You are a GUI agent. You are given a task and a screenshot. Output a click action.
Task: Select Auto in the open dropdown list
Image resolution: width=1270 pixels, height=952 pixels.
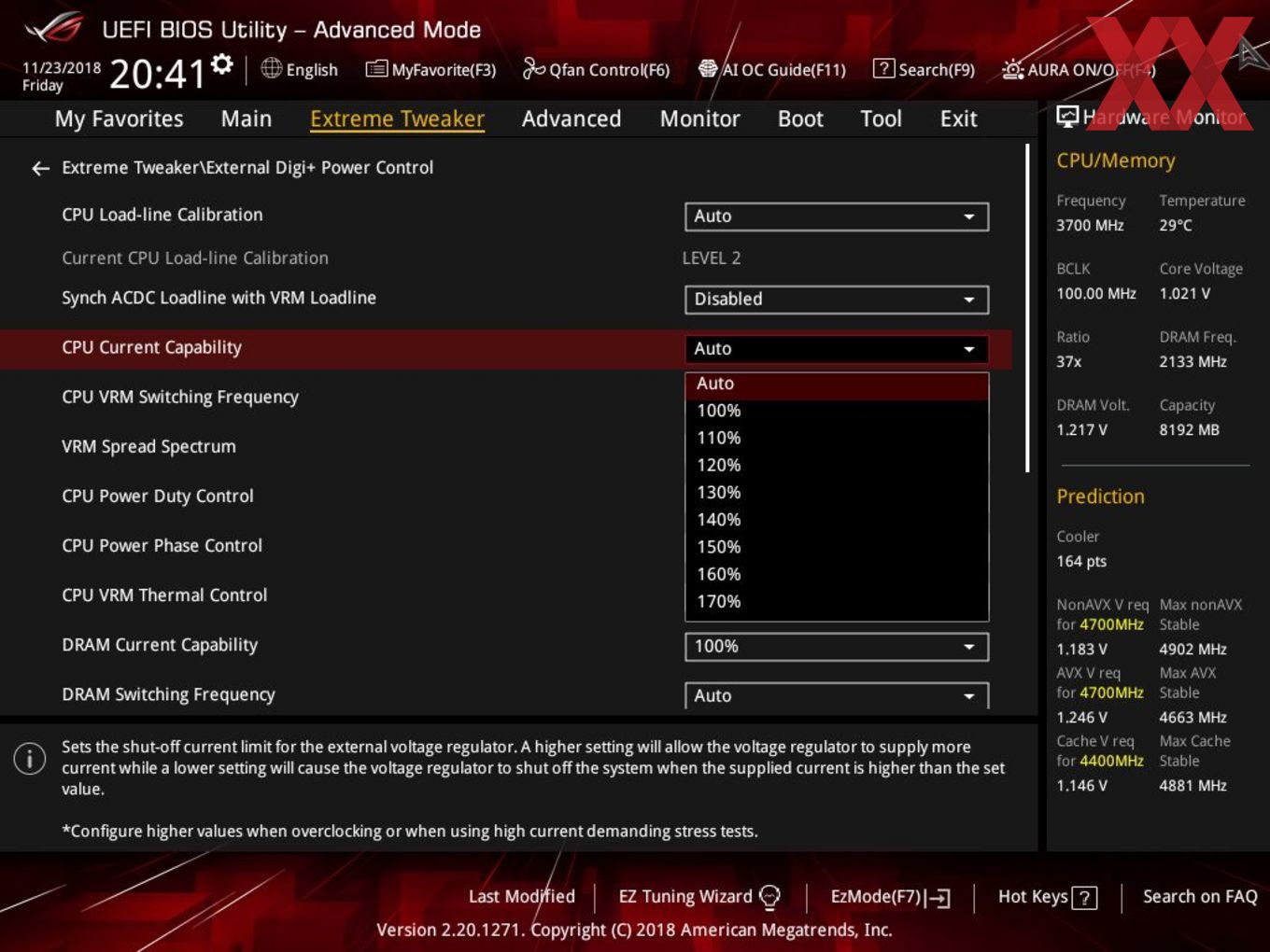point(837,384)
